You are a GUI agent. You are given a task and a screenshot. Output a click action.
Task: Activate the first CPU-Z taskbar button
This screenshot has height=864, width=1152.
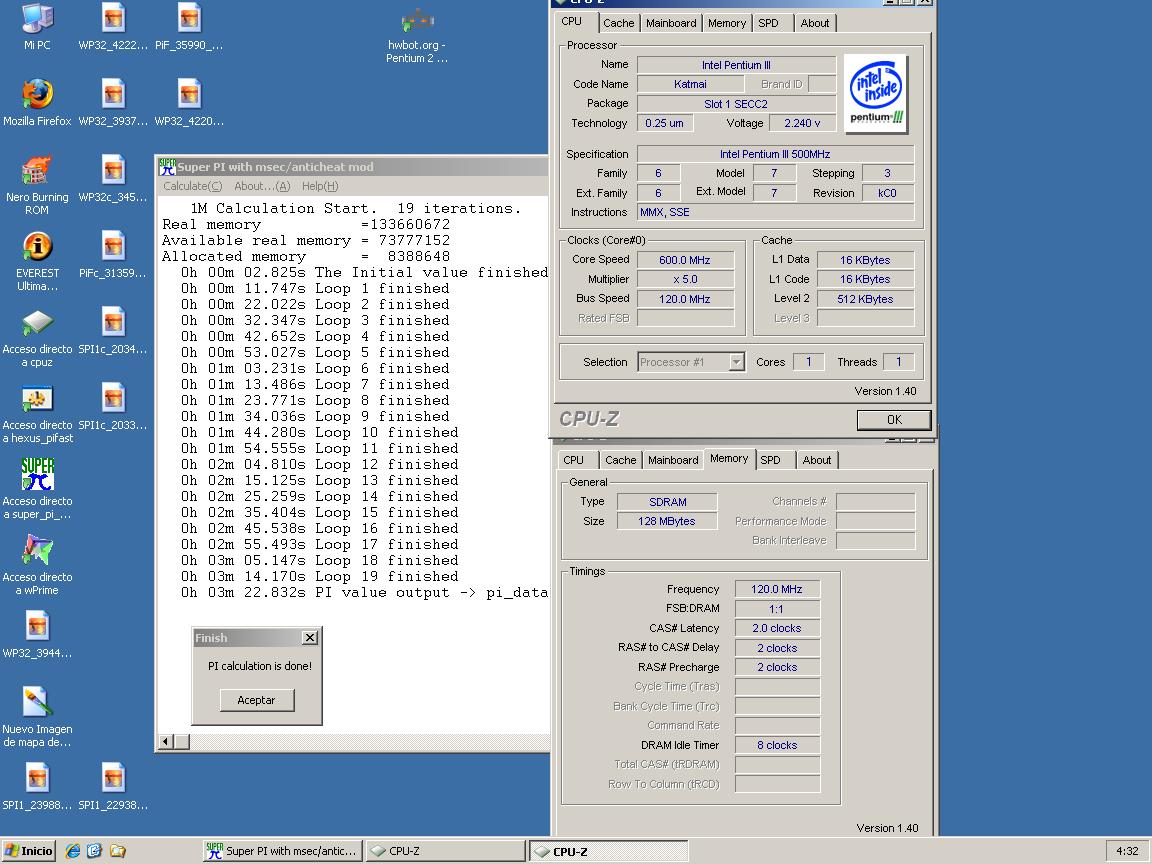[445, 851]
